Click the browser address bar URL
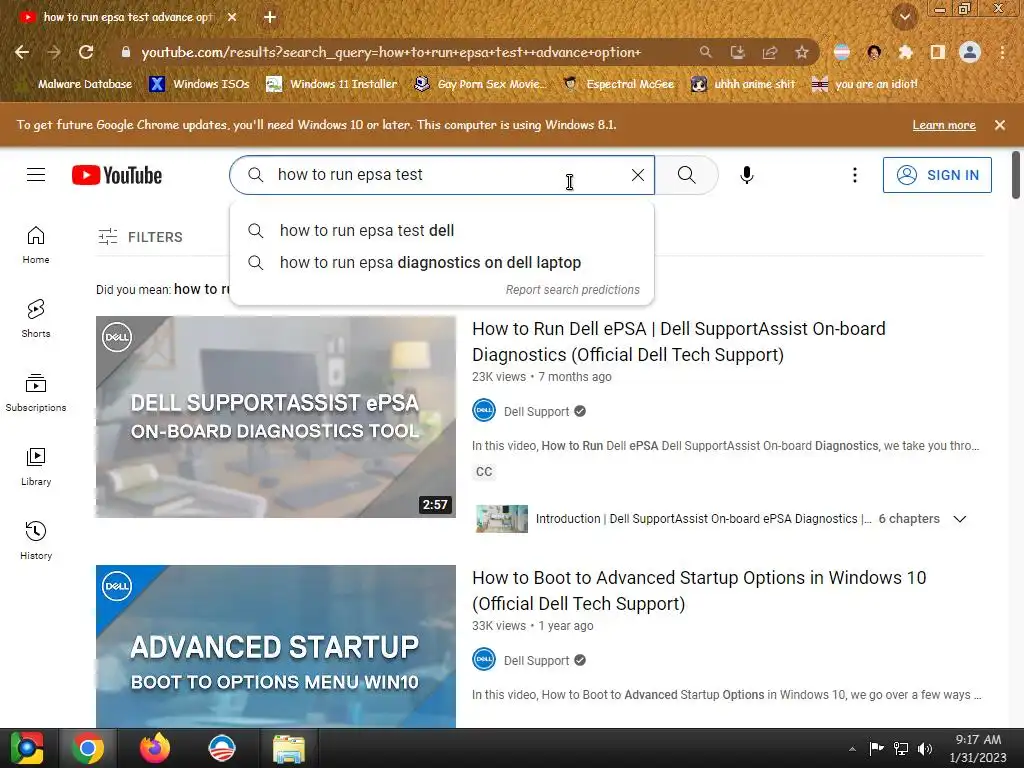Image resolution: width=1024 pixels, height=768 pixels. [391, 52]
